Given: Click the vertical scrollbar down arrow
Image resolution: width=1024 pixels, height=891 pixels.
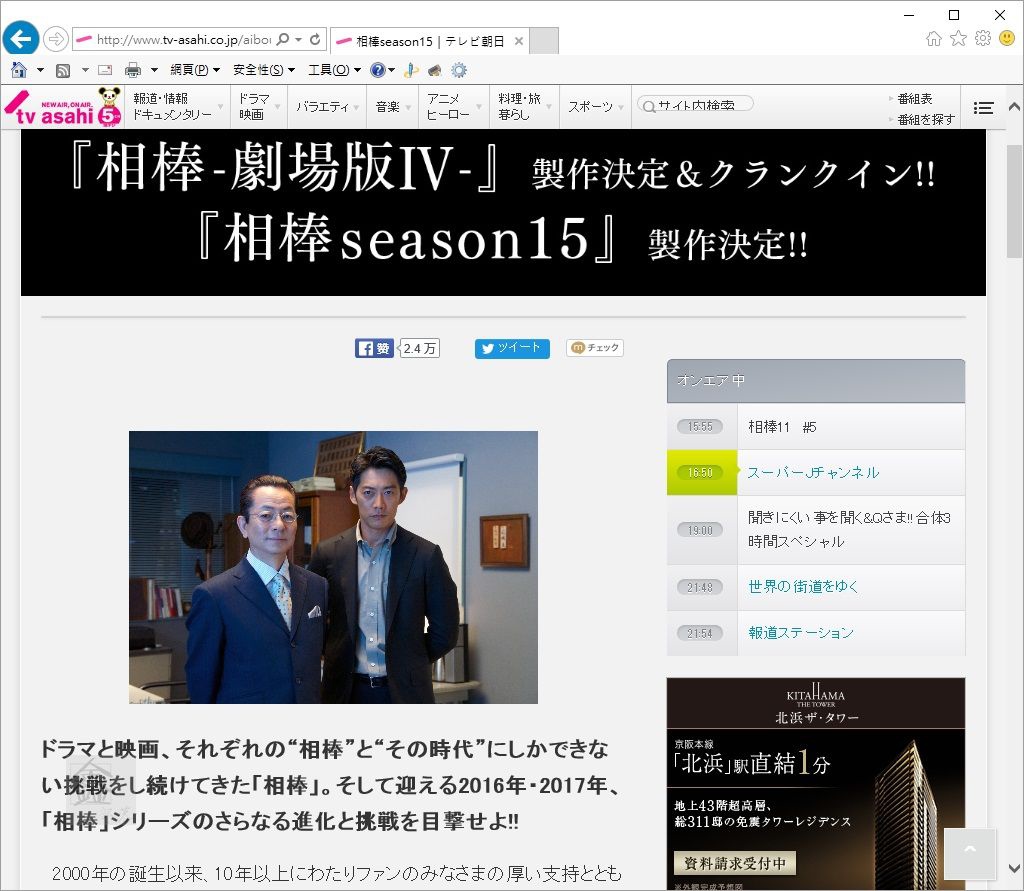Looking at the screenshot, I should (x=1014, y=868).
